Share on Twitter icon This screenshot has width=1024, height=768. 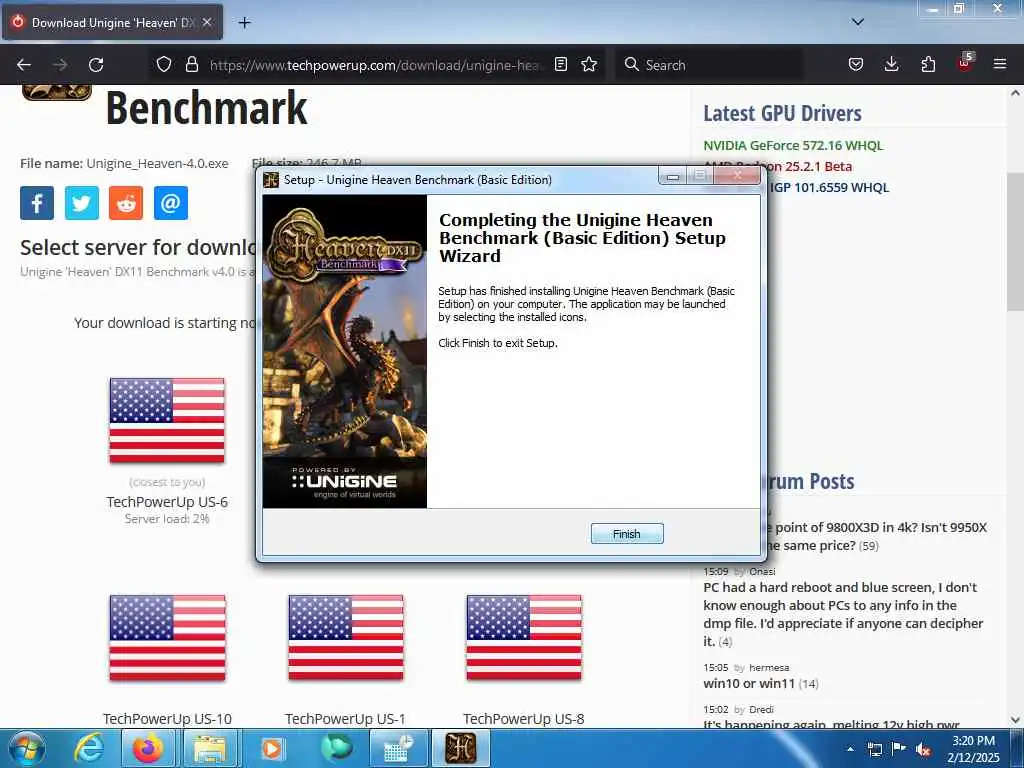(82, 203)
